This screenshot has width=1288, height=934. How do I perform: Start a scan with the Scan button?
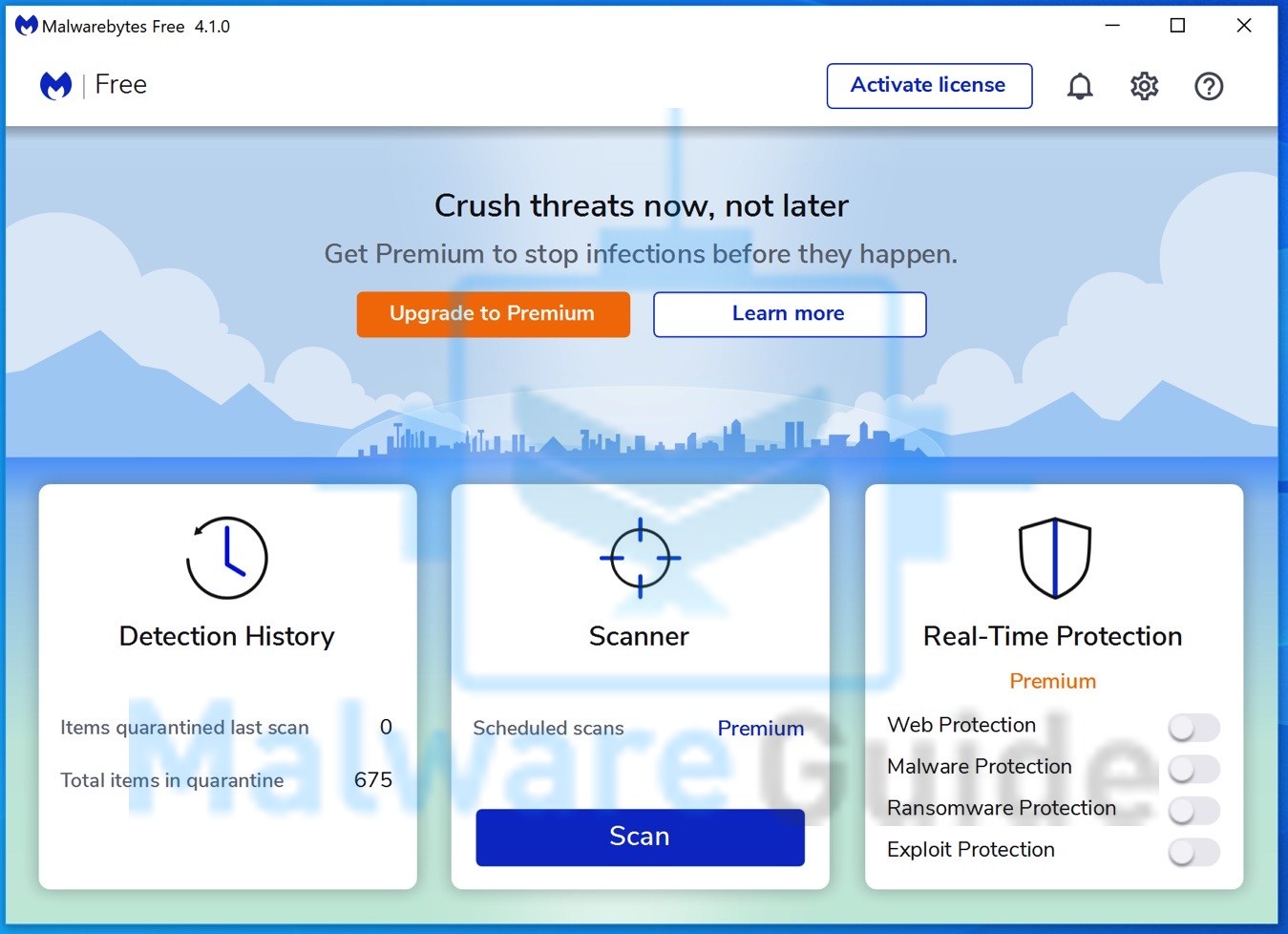point(640,838)
